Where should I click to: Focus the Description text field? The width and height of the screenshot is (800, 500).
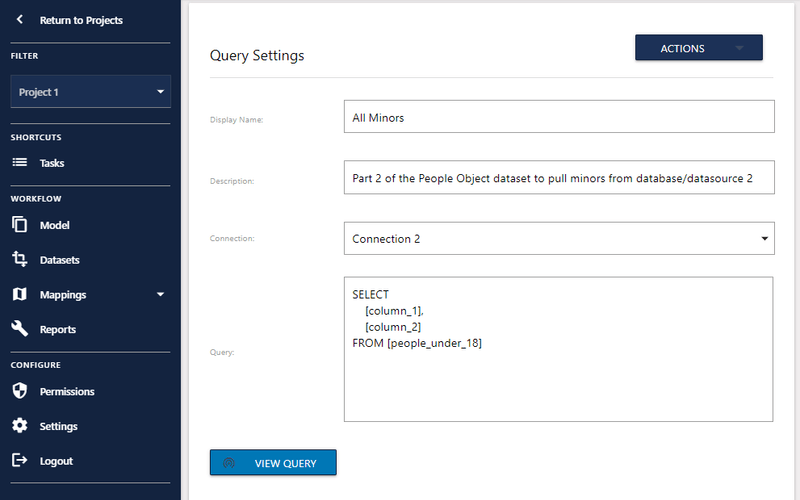(558, 178)
